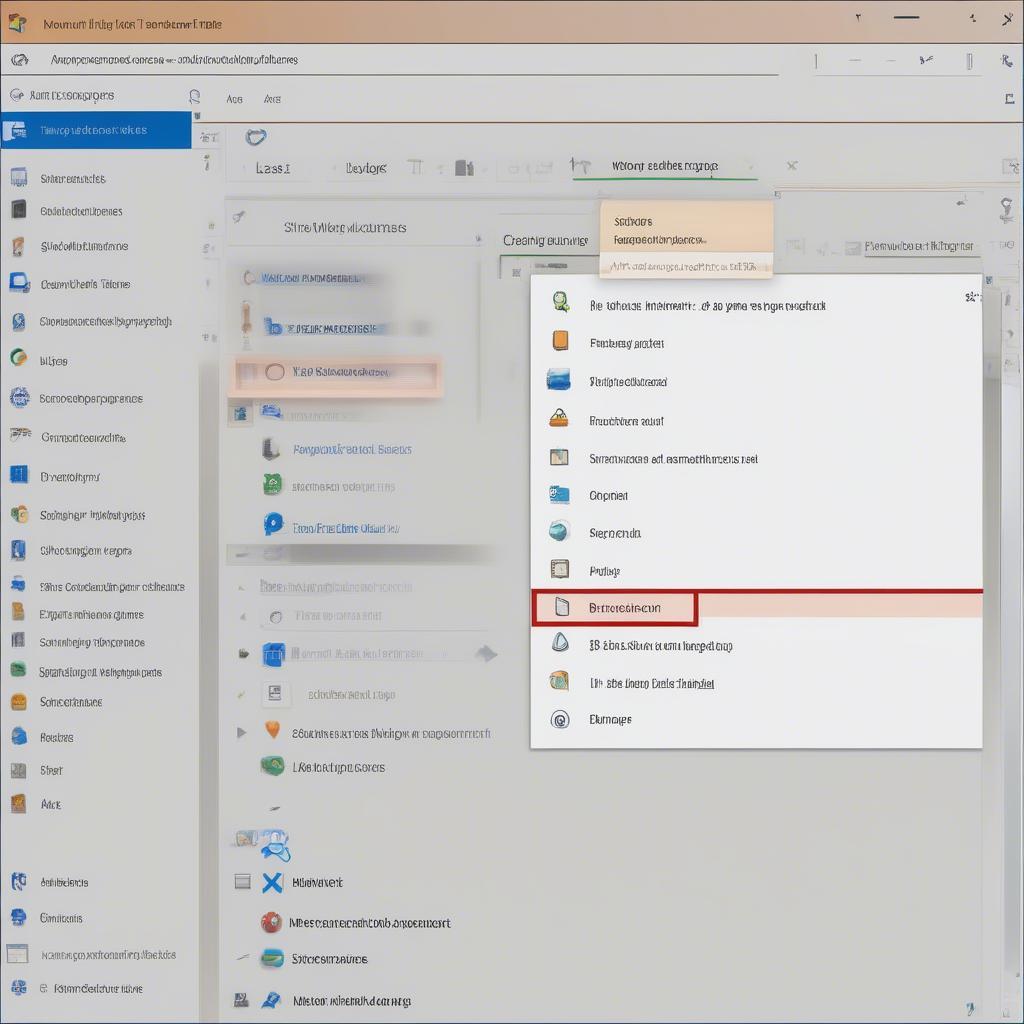Viewport: 1024px width, 1024px height.
Task: Open the map icon entry in the popup menu
Action: [x=756, y=458]
